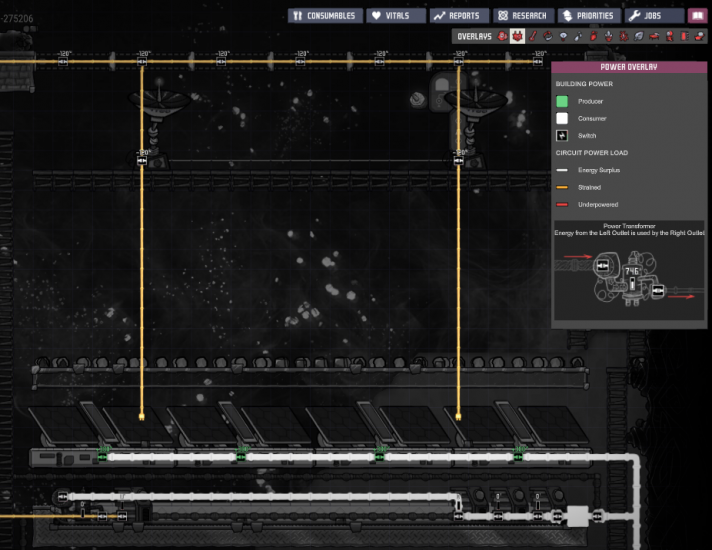The width and height of the screenshot is (712, 550).
Task: Click the Switch legend icon
Action: point(562,135)
